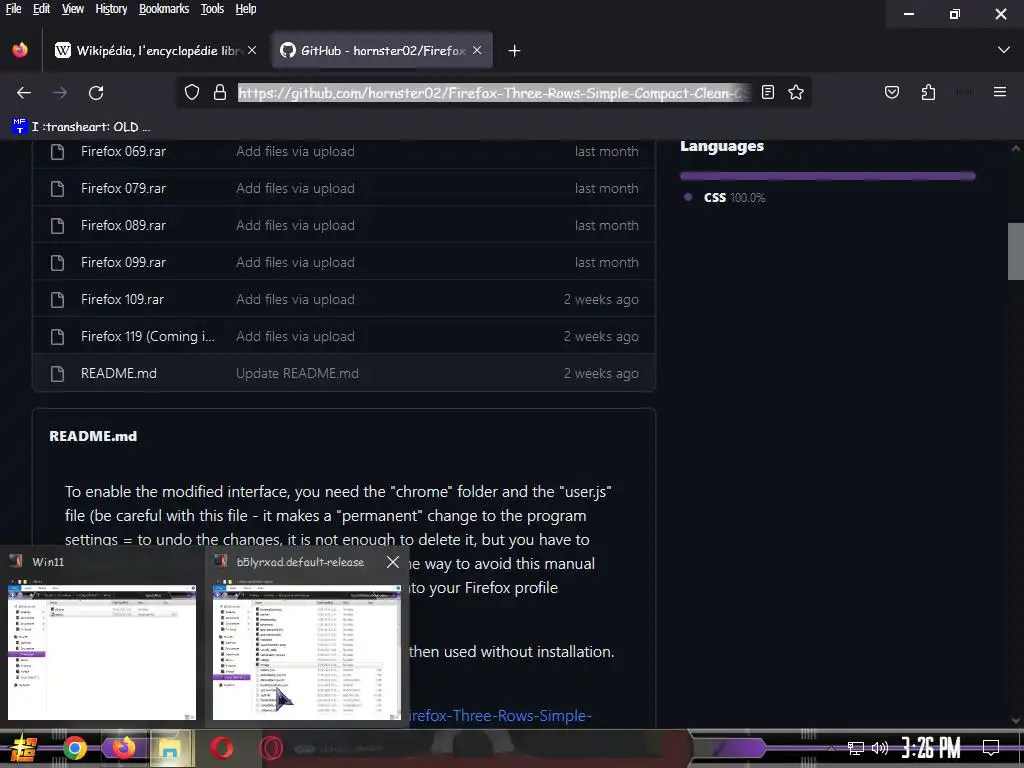Viewport: 1024px width, 768px height.
Task: Open the Pocket save icon
Action: tap(891, 92)
